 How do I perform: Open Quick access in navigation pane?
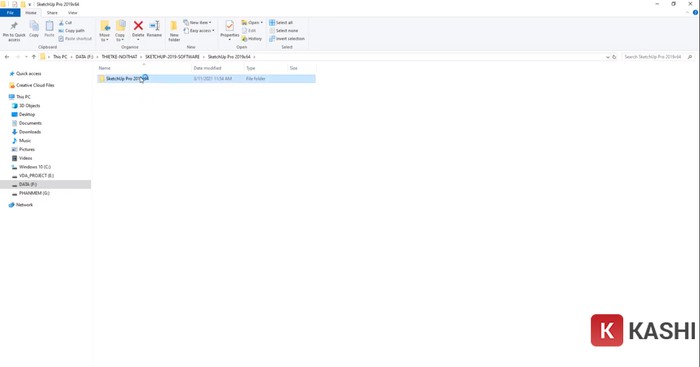[x=28, y=74]
